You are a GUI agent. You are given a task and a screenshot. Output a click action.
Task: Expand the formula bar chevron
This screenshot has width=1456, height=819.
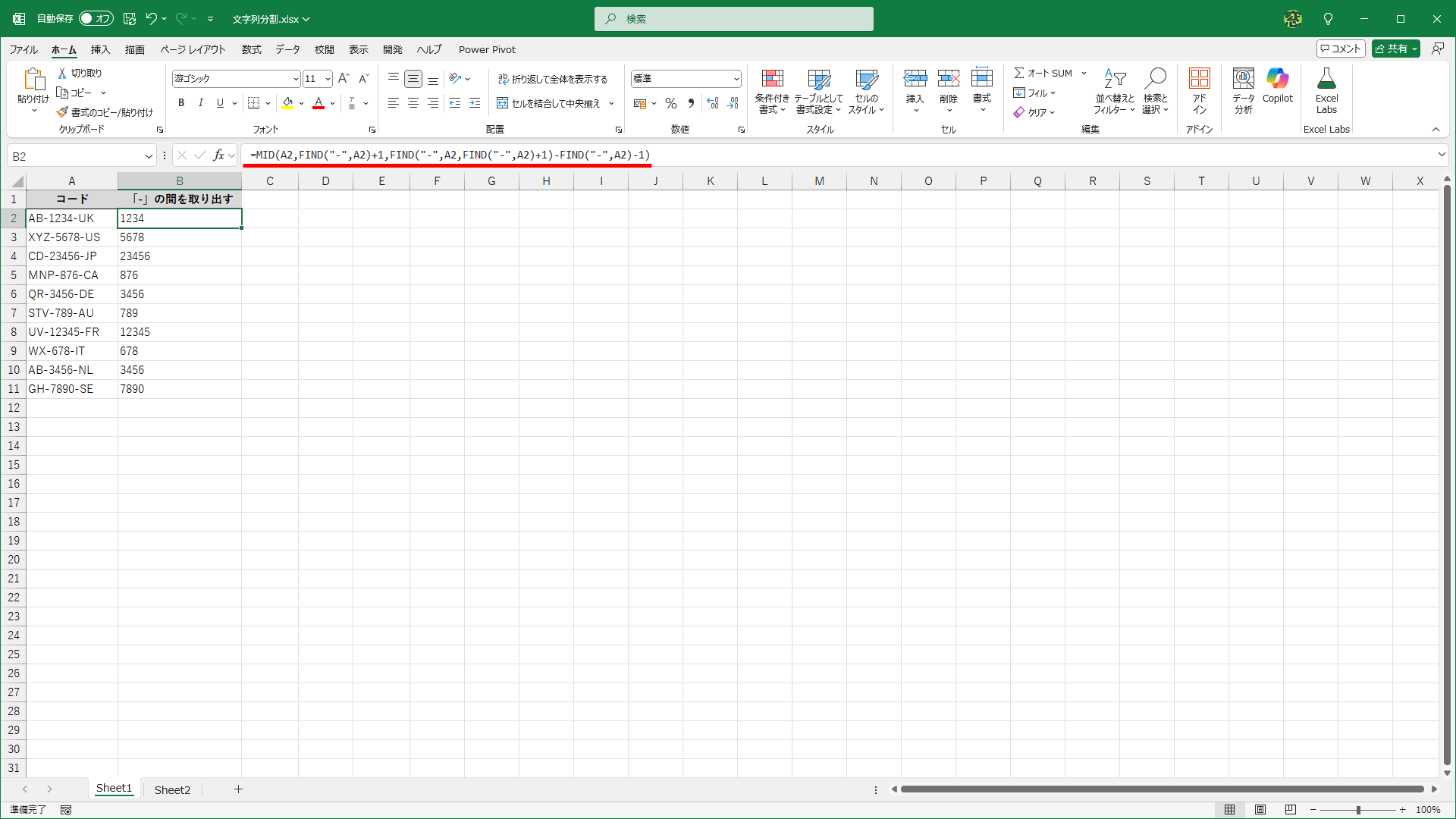point(1441,155)
